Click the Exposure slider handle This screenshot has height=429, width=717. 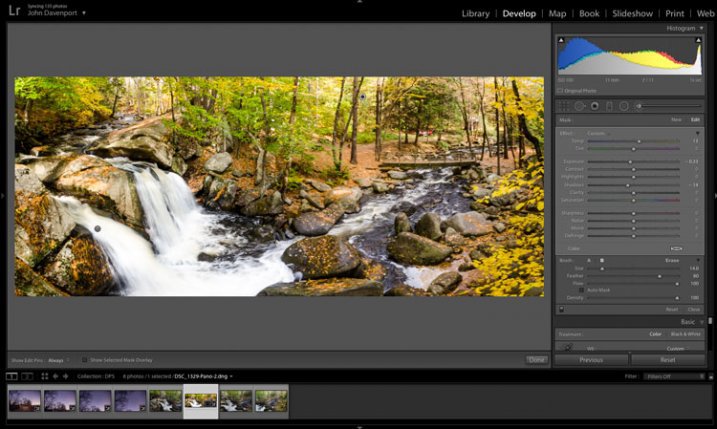pyautogui.click(x=630, y=161)
